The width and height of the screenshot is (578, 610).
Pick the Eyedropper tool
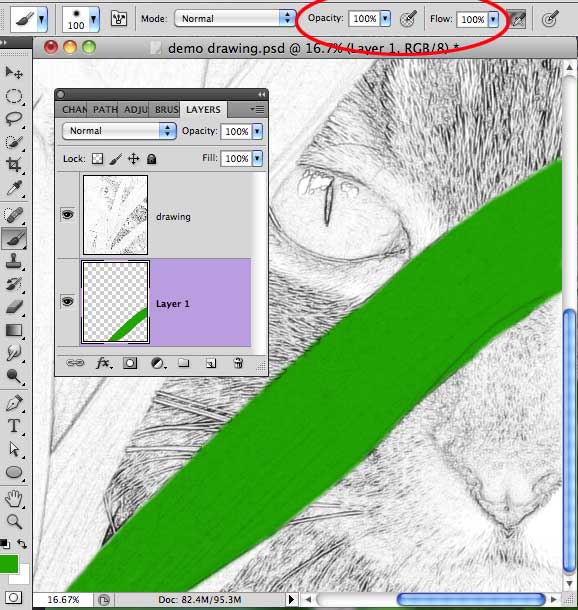(x=14, y=188)
